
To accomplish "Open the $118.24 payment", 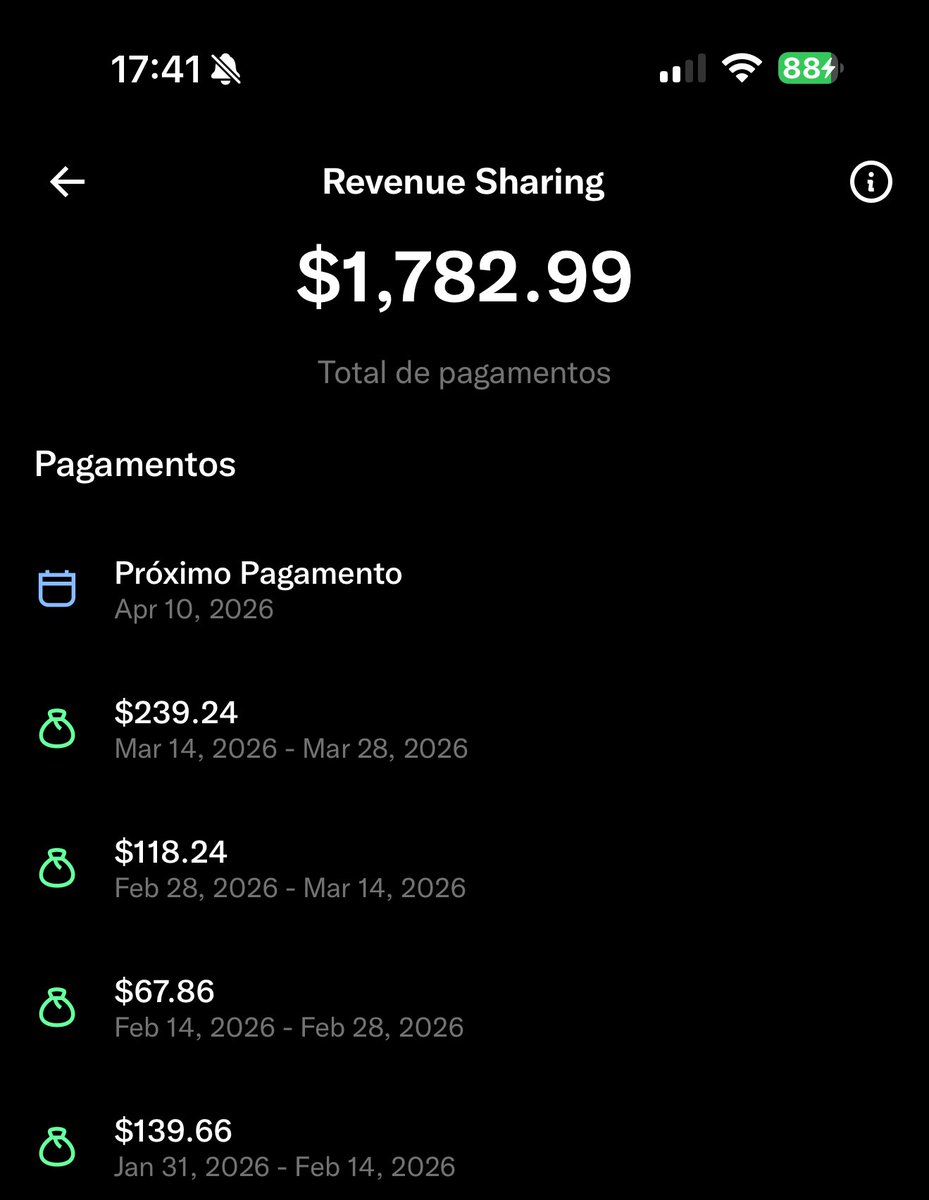I will click(x=464, y=868).
